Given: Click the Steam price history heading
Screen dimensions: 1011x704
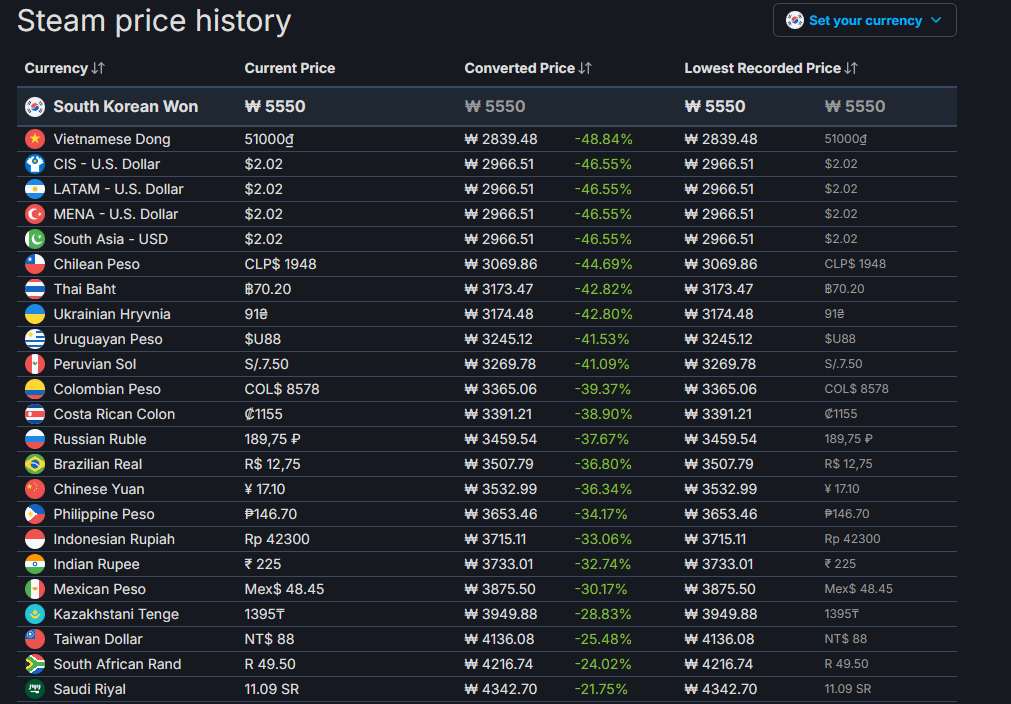Looking at the screenshot, I should point(154,20).
